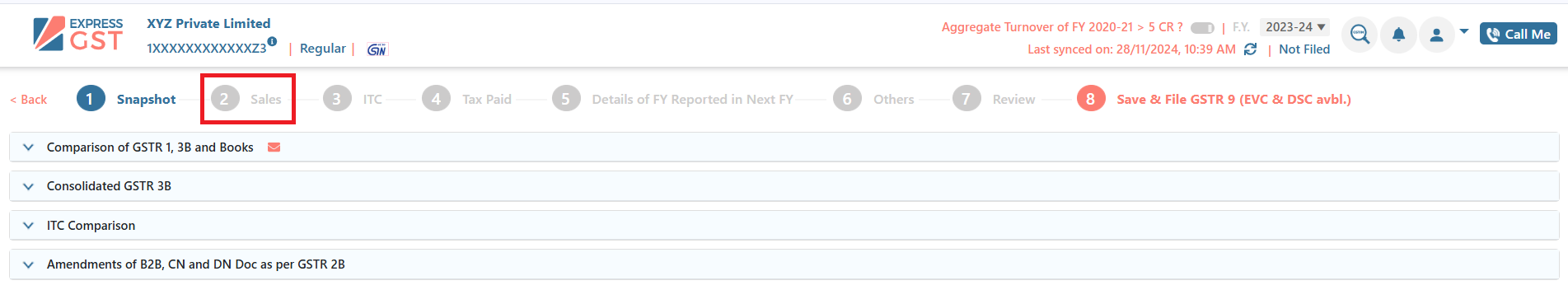Toggle Aggregate Turnover above 5 CR switch
This screenshot has width=1568, height=304.
(x=1202, y=28)
